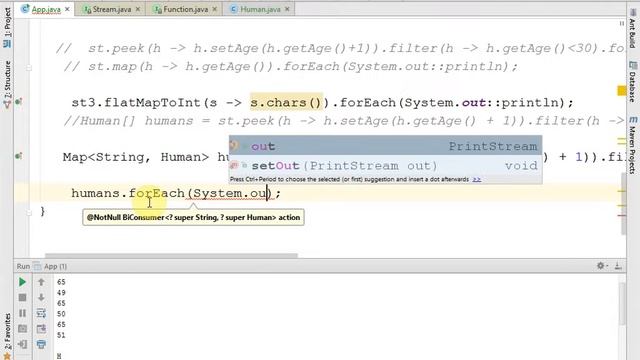Toggle soft-wrap in the Run console
This screenshot has height=360, width=640.
click(41, 313)
